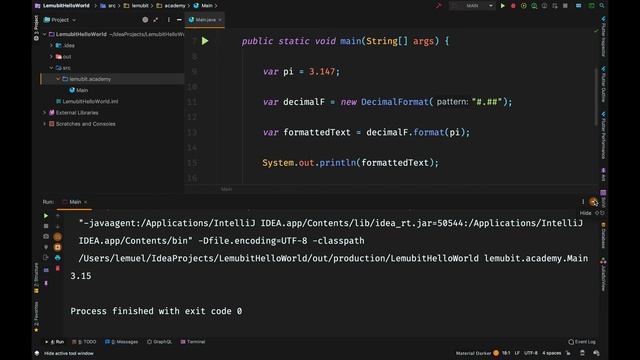Image resolution: width=640 pixels, height=360 pixels.
Task: Open the GraphQL tool window tab
Action: [x=160, y=342]
